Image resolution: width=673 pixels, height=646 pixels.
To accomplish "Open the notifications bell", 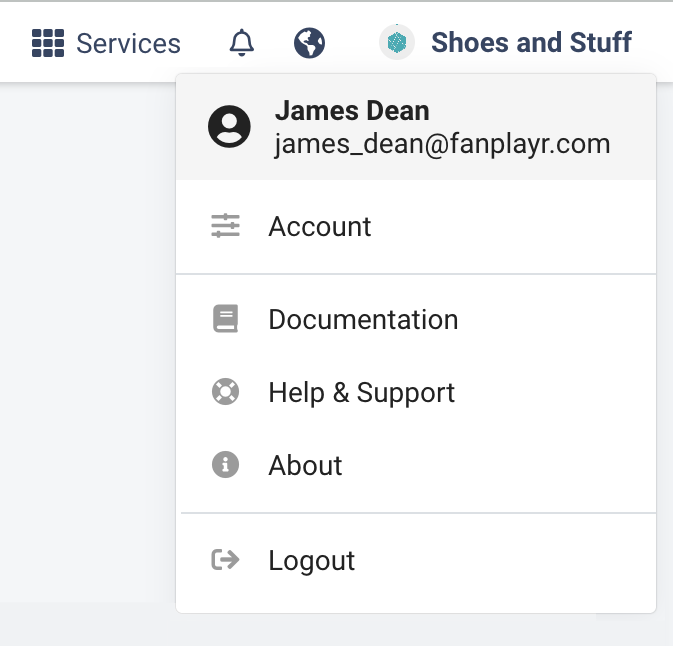I will tap(242, 42).
